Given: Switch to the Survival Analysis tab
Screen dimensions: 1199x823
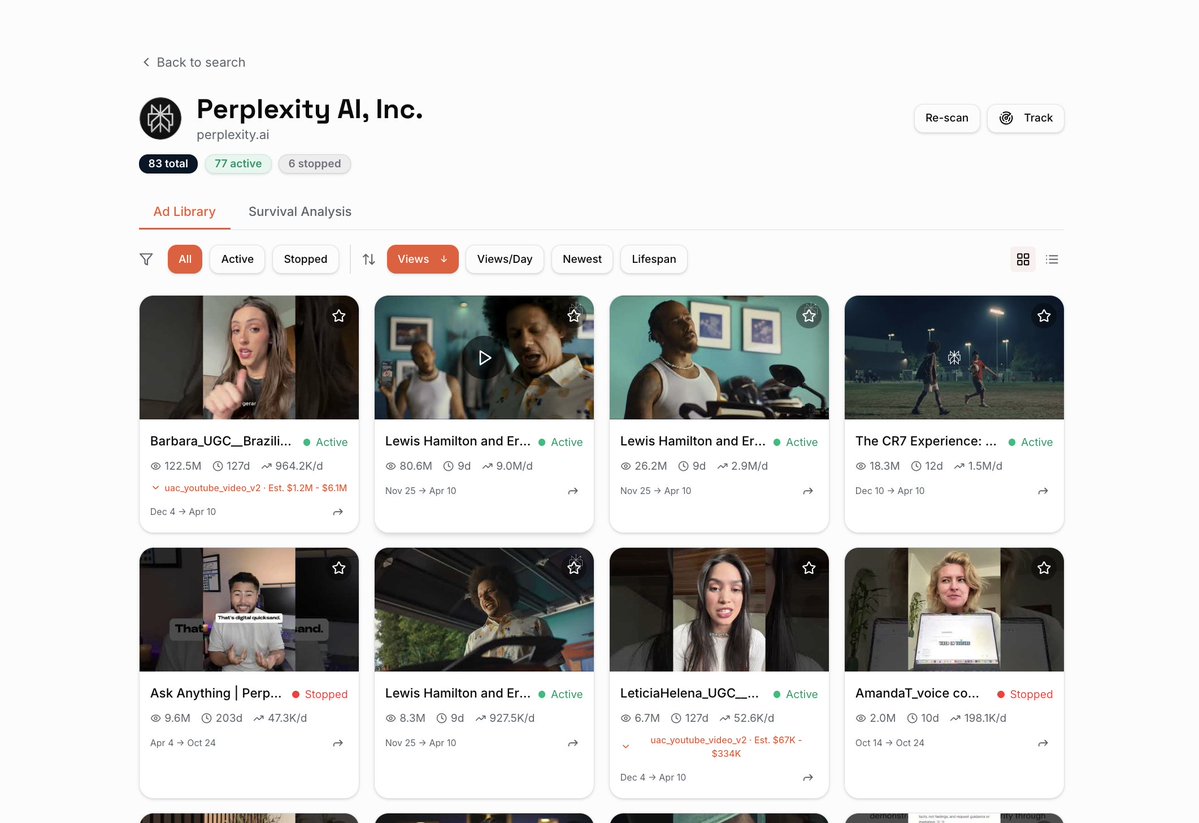Looking at the screenshot, I should point(300,212).
